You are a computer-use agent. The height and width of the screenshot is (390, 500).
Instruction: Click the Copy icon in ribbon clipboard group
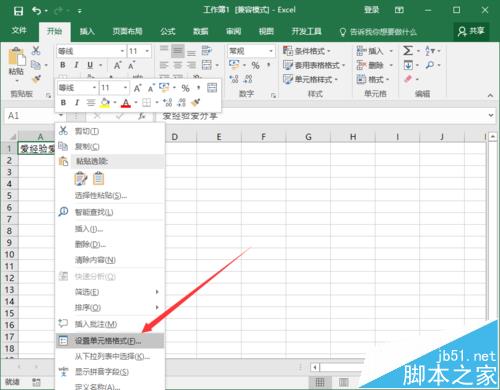36,65
